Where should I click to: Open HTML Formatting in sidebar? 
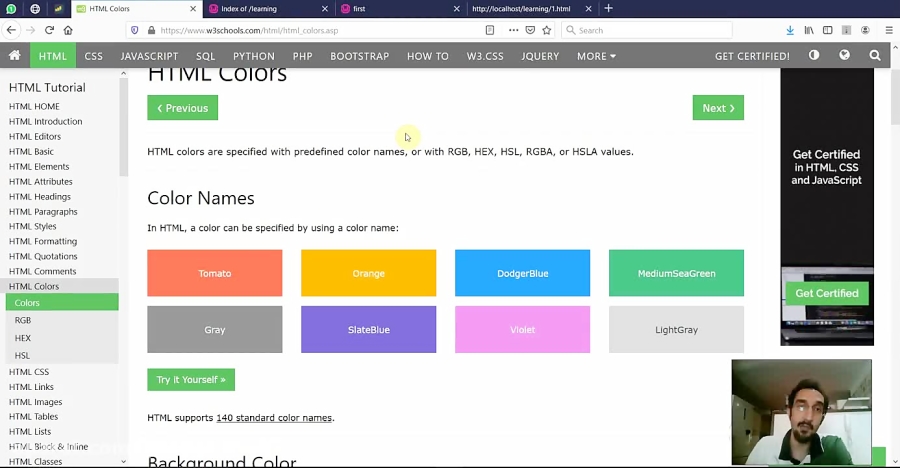(x=43, y=241)
